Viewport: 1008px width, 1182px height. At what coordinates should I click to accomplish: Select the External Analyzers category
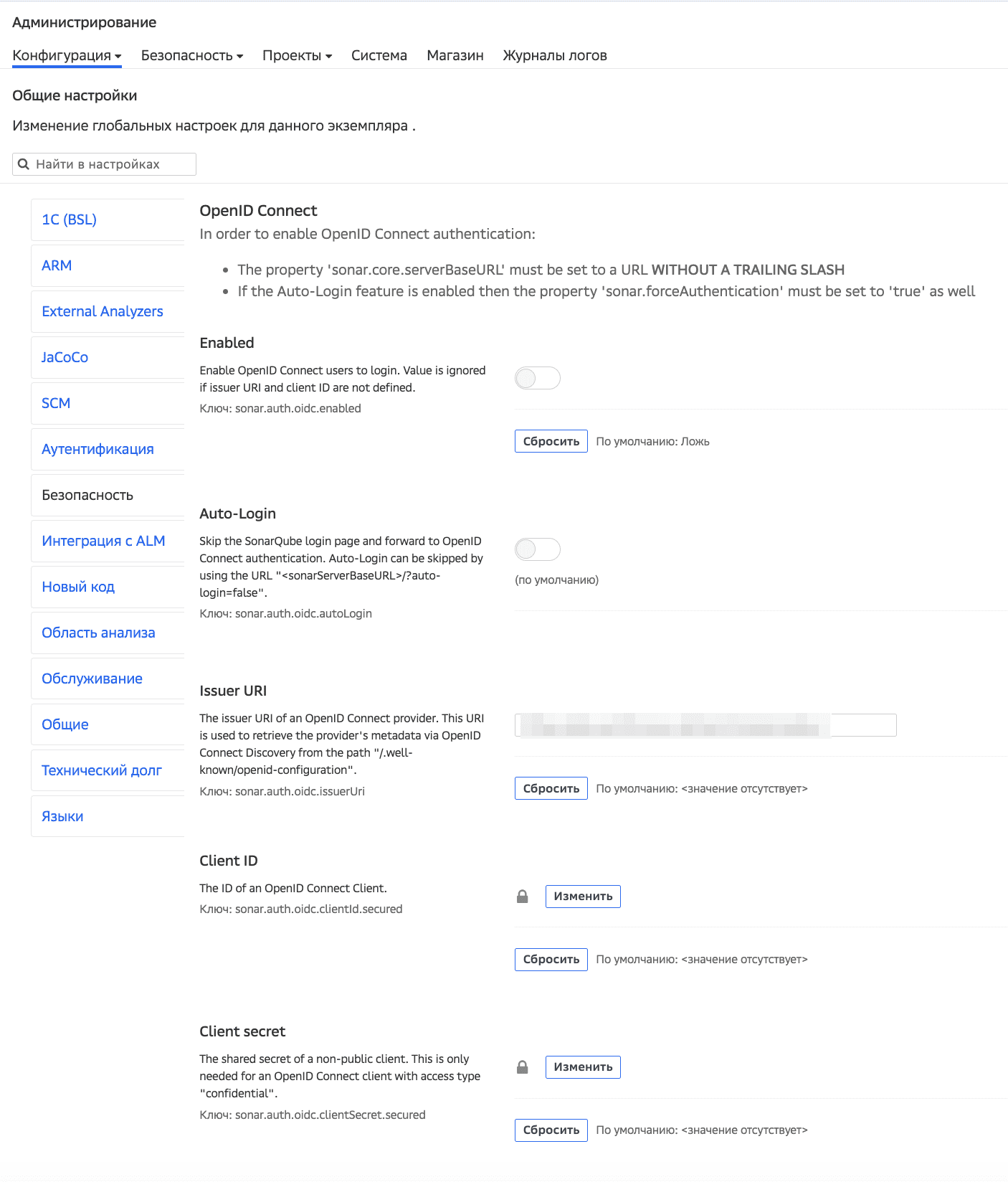103,311
